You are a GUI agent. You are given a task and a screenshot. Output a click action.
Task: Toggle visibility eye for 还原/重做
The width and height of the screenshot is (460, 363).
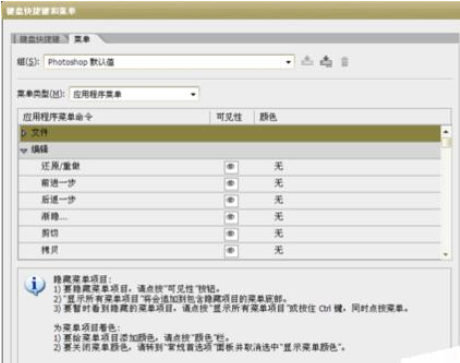(x=231, y=166)
